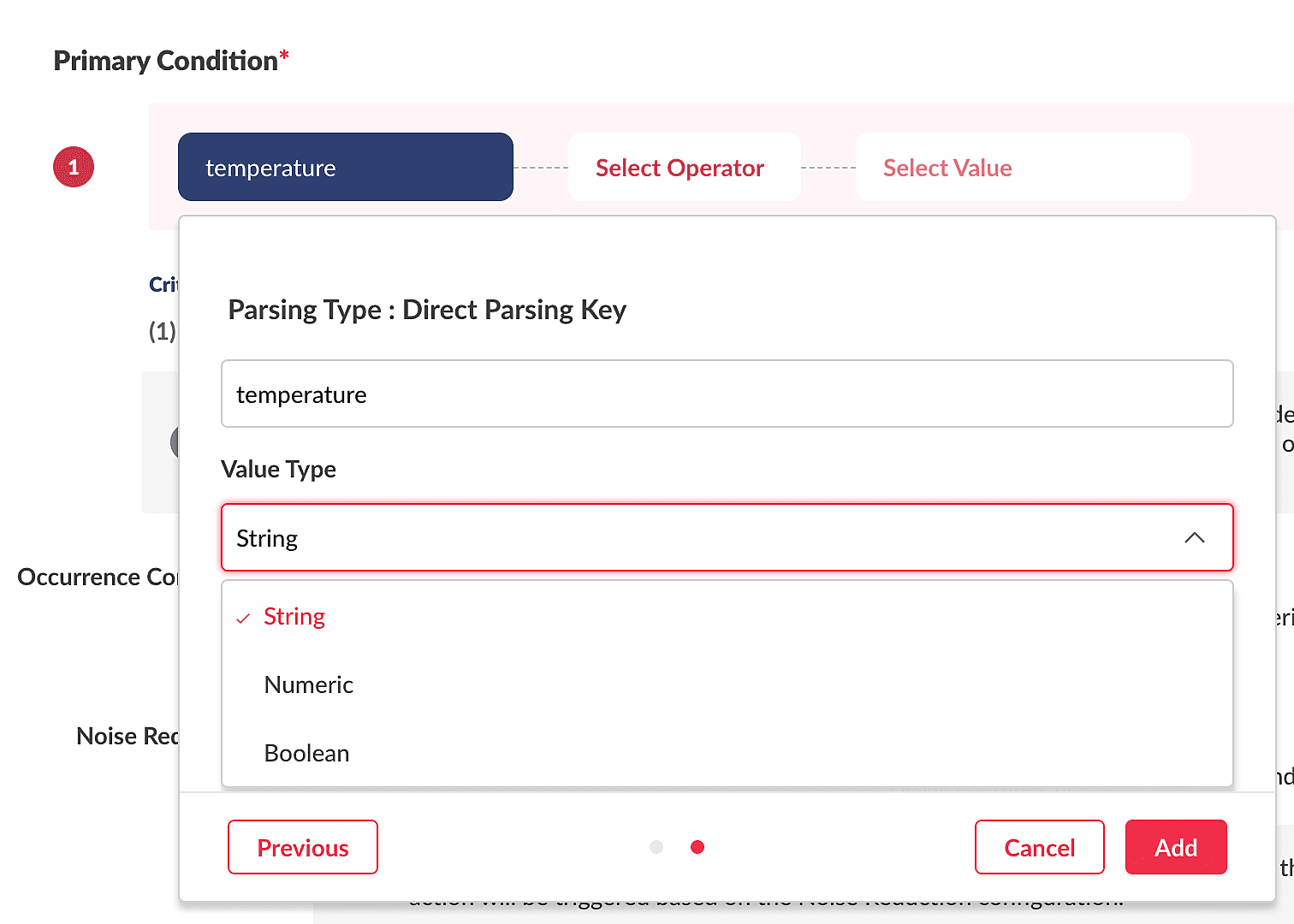Collapse Value Type list using chevron arrow
Screen dimensions: 1294x924
pyautogui.click(x=1195, y=537)
